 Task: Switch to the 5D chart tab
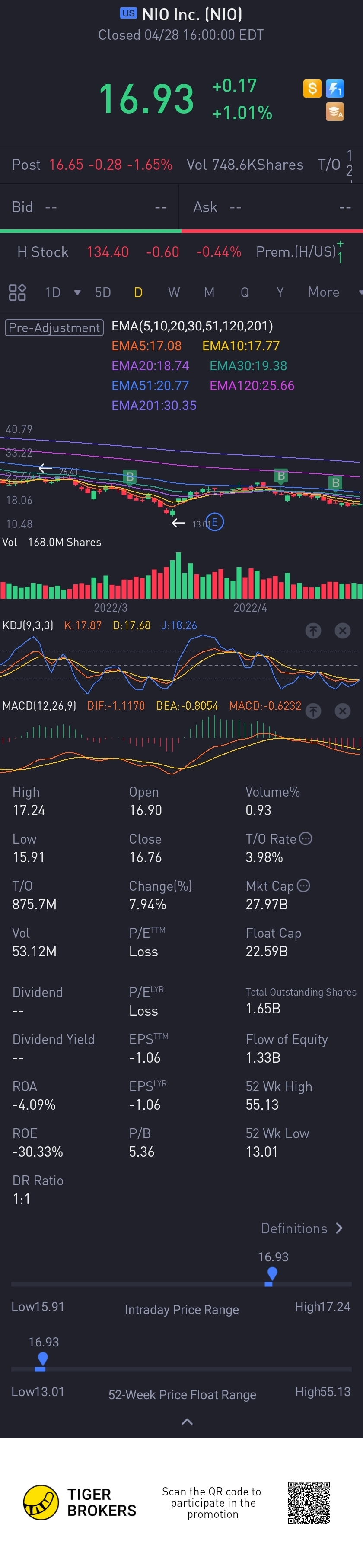tap(103, 293)
